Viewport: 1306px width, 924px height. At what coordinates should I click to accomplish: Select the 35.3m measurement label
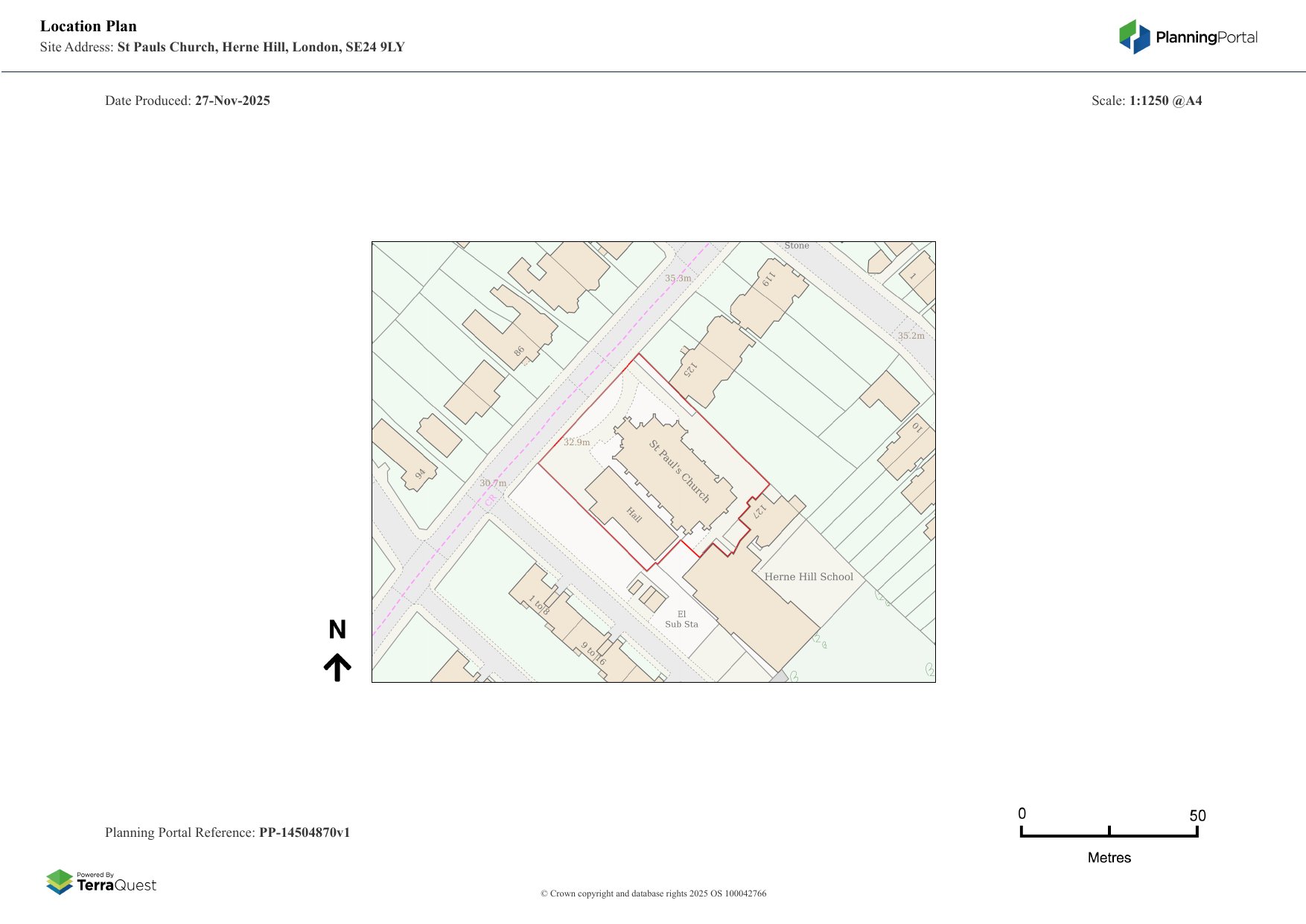[x=678, y=278]
